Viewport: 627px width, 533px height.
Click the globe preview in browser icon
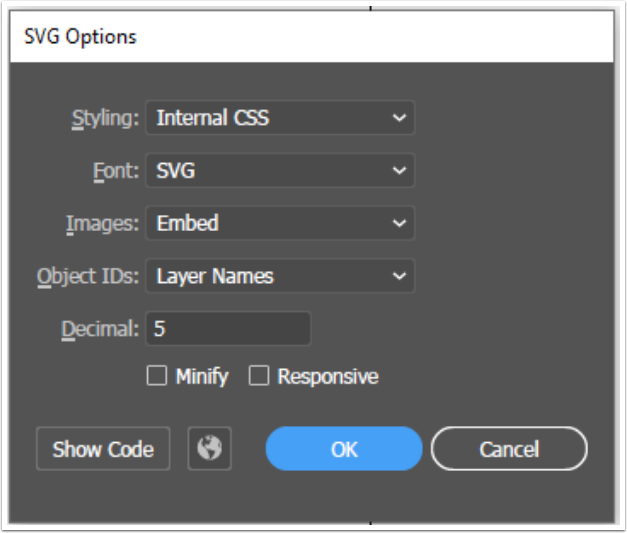coord(210,448)
